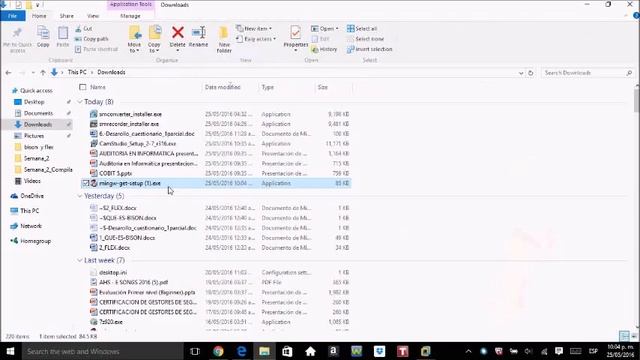Switch to the Manage ribbon tab
The image size is (640, 360).
coord(130,16)
